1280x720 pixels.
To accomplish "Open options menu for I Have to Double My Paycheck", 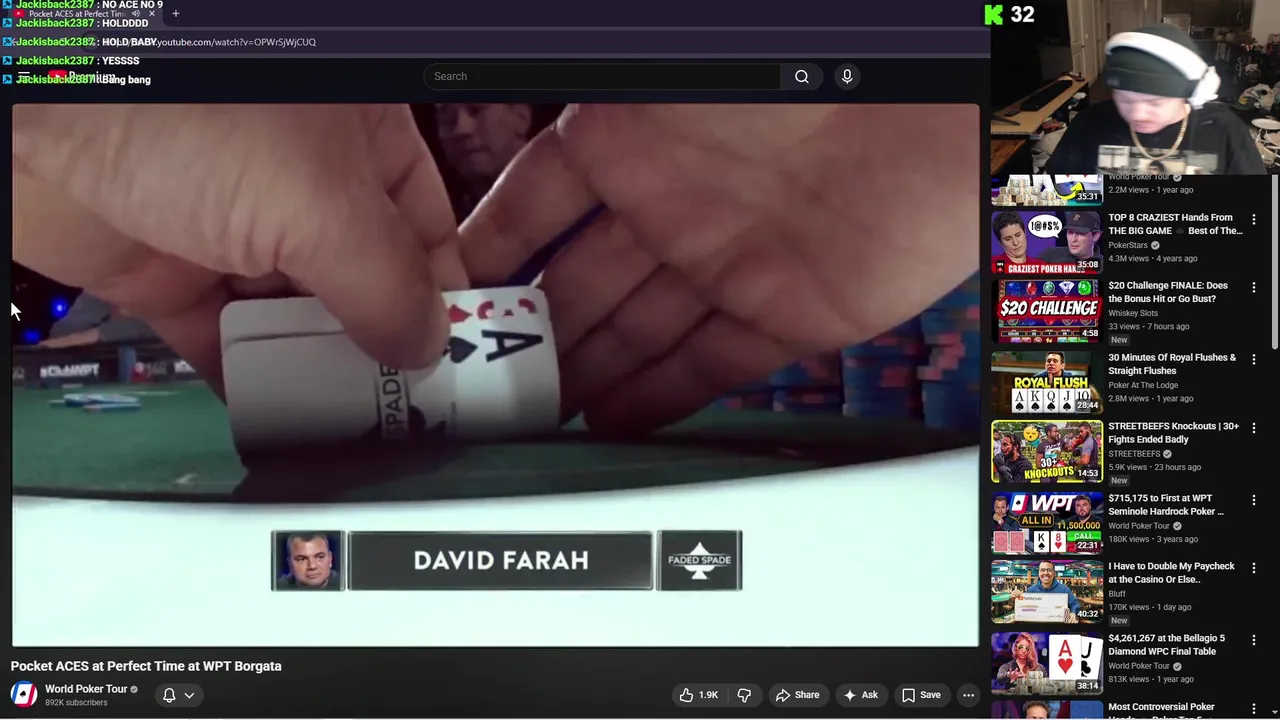I will (1254, 567).
